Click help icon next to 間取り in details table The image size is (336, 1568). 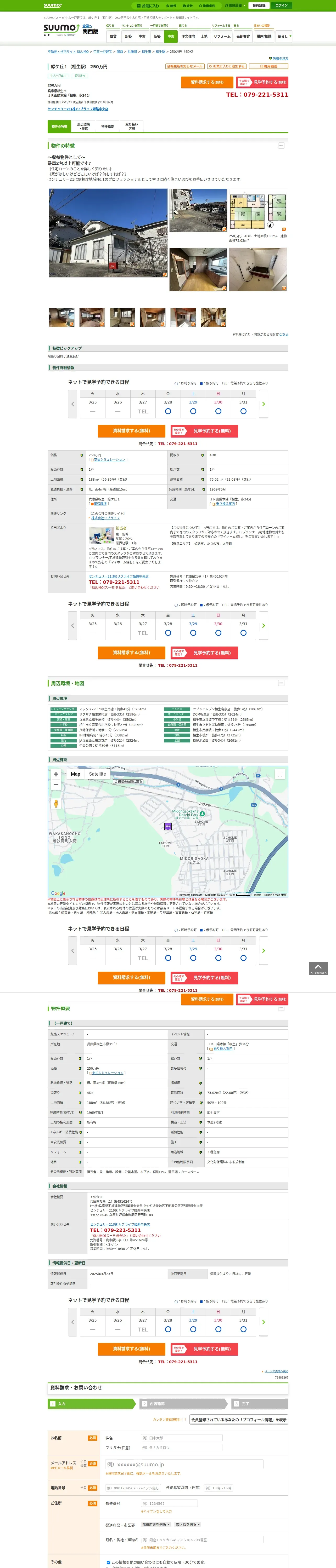point(203,455)
